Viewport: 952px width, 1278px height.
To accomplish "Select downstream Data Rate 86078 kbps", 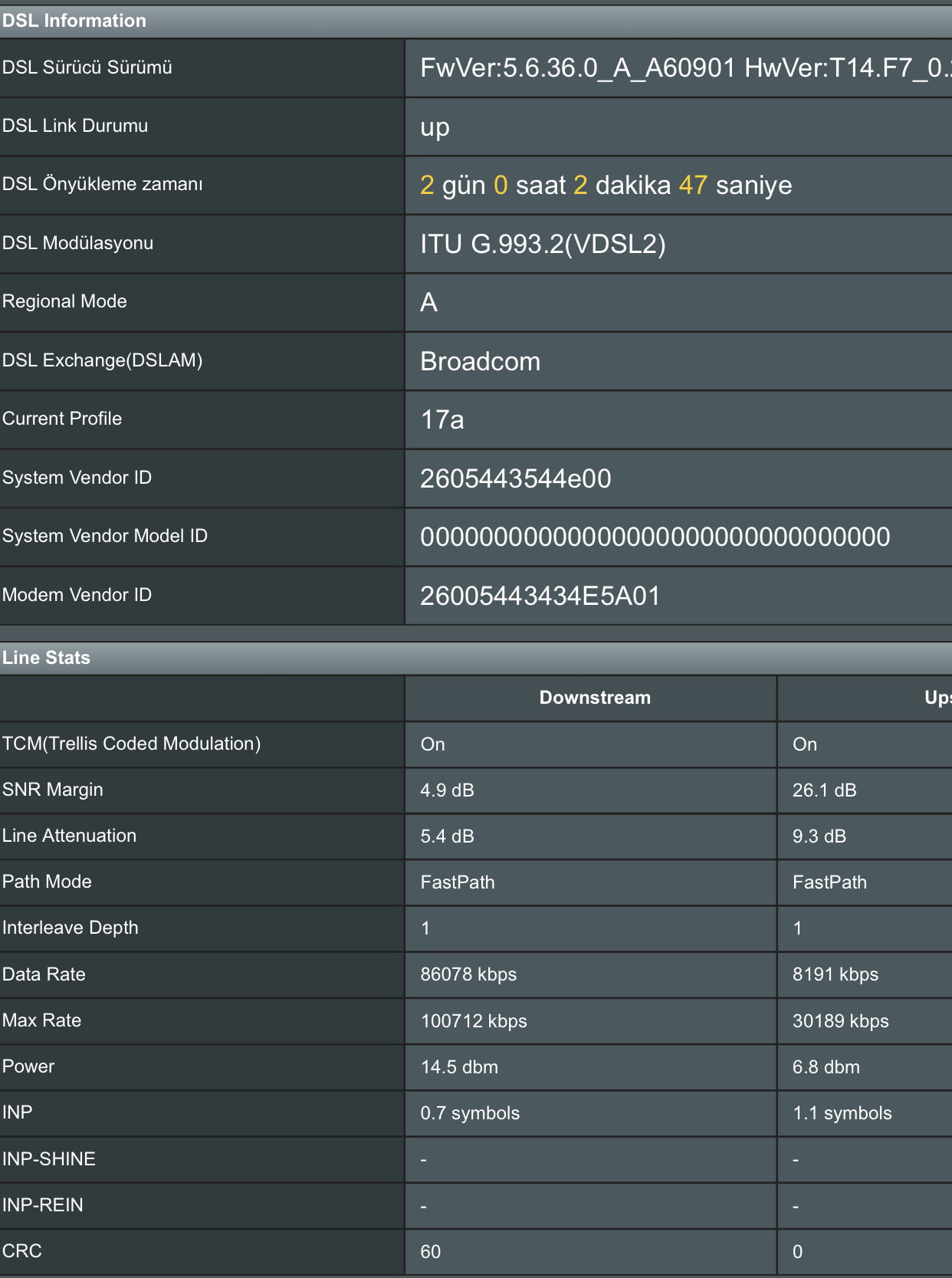I will pos(468,974).
